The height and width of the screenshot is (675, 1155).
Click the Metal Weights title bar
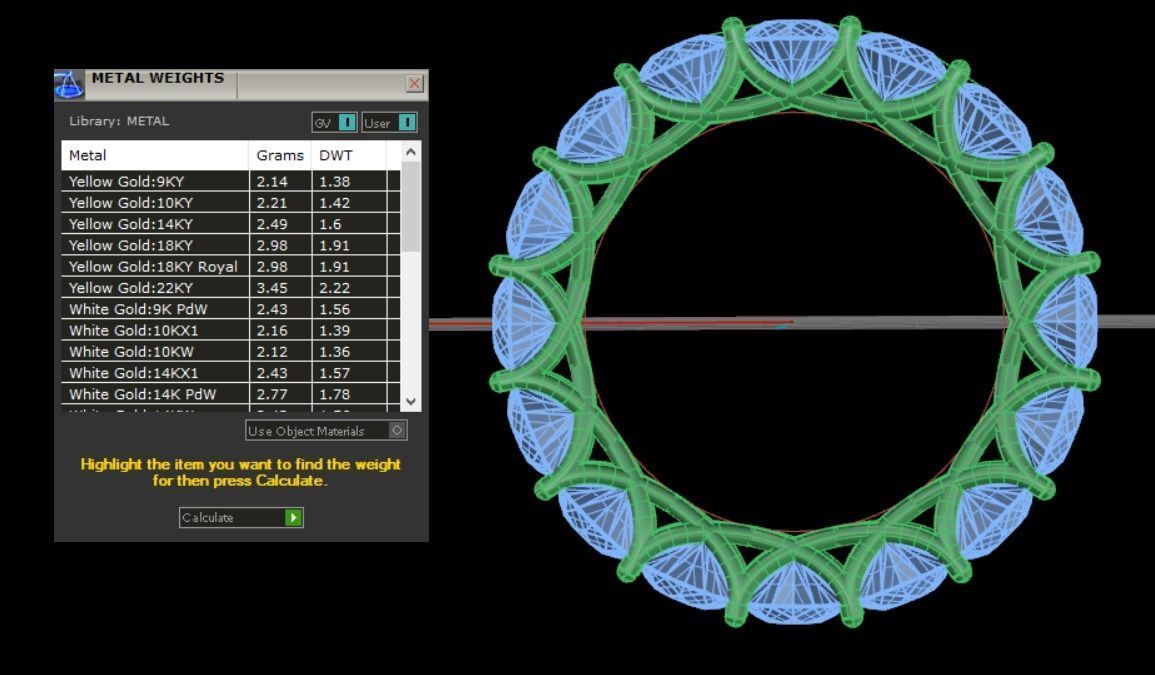[x=241, y=84]
